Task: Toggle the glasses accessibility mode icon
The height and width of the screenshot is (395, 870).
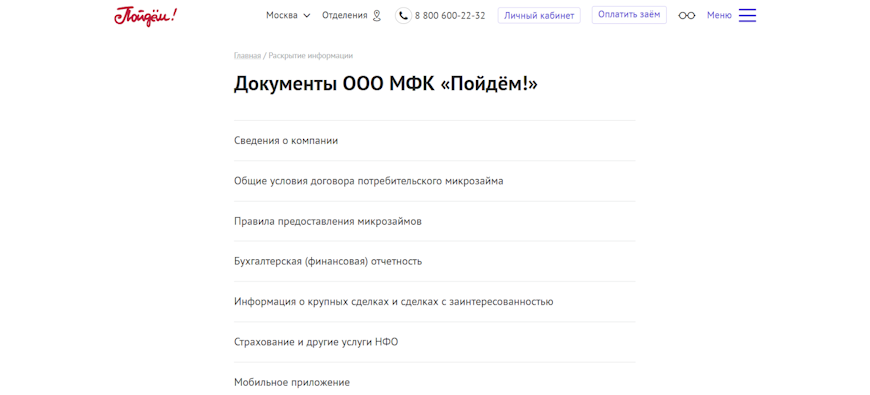Action: point(686,16)
